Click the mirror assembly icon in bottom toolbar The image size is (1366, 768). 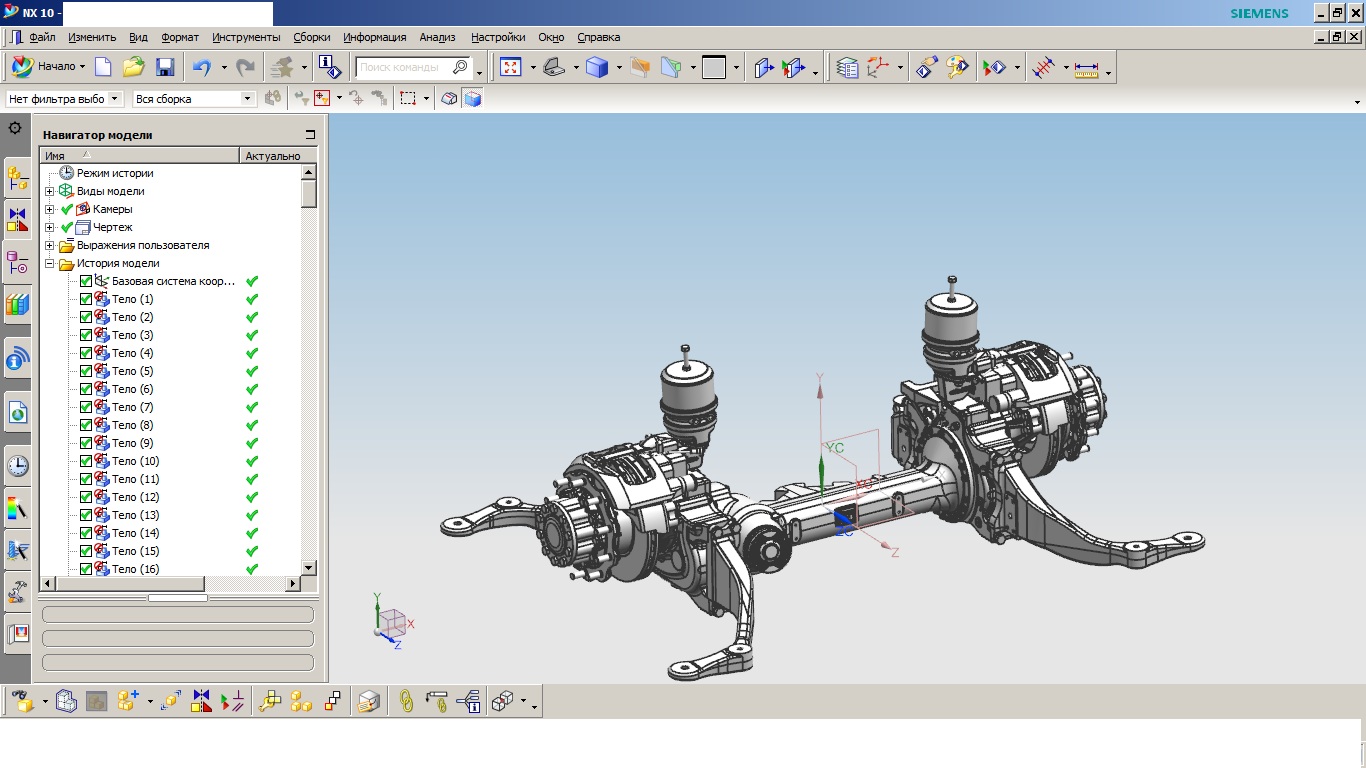point(202,701)
